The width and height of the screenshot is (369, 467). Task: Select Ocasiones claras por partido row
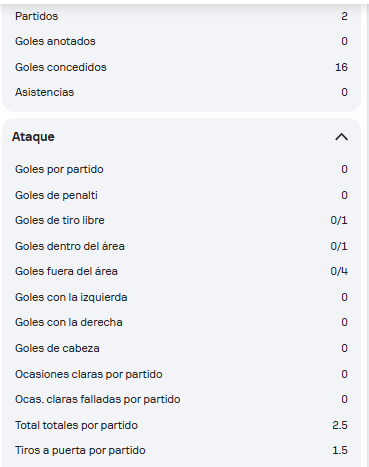point(181,374)
